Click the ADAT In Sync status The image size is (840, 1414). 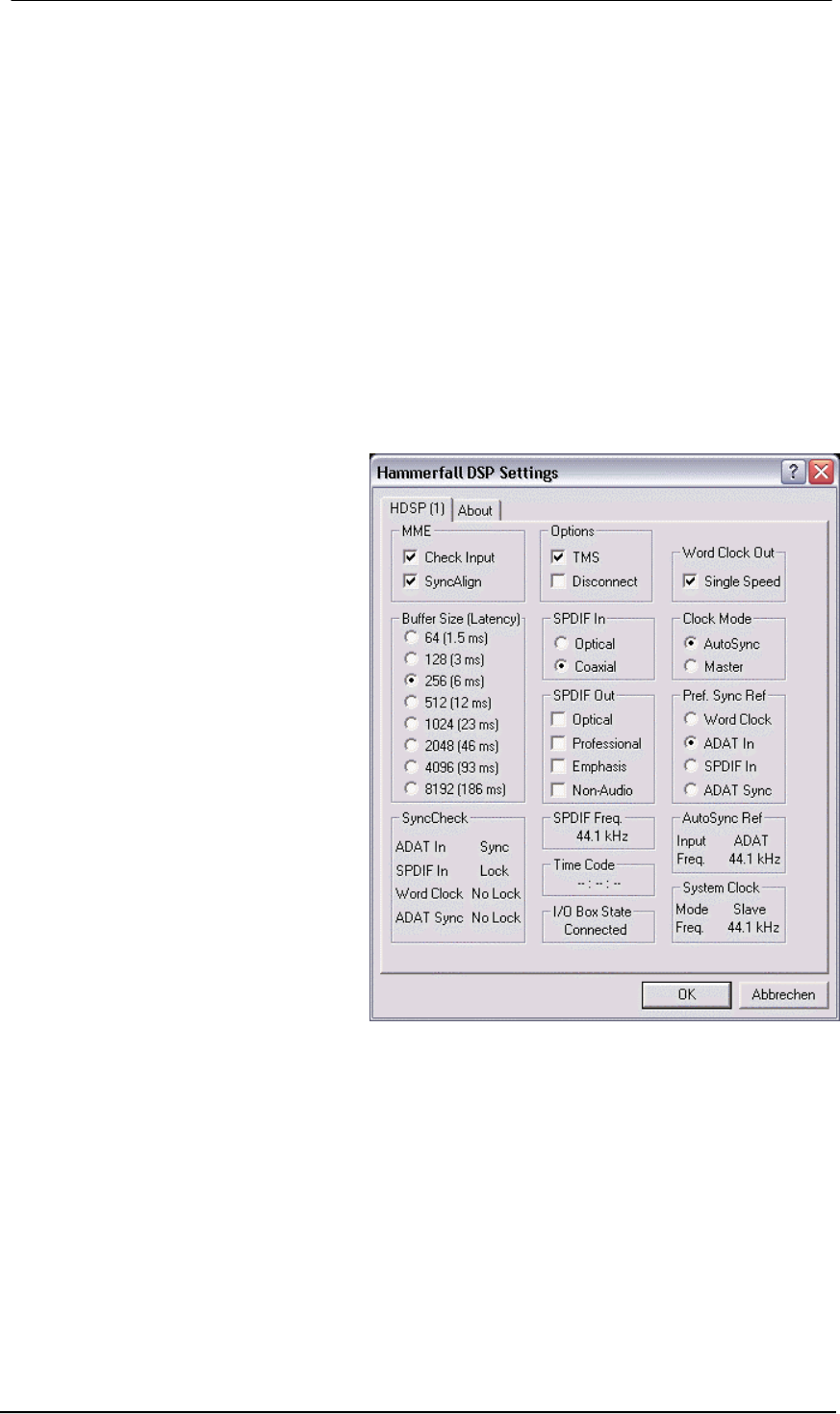[495, 847]
